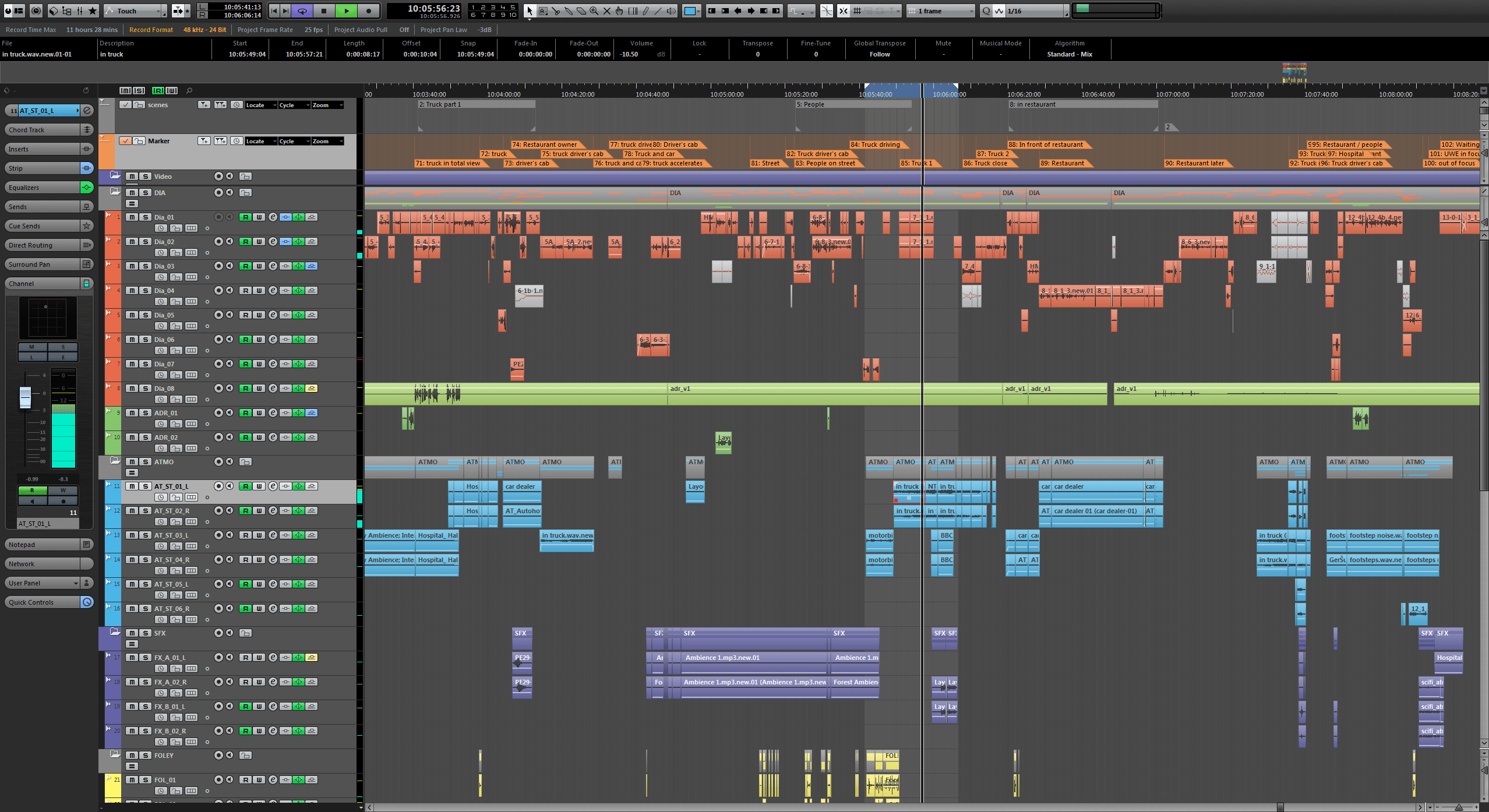Viewport: 1489px width, 812px height.
Task: Select the Mute tool (X icon)
Action: pos(607,10)
